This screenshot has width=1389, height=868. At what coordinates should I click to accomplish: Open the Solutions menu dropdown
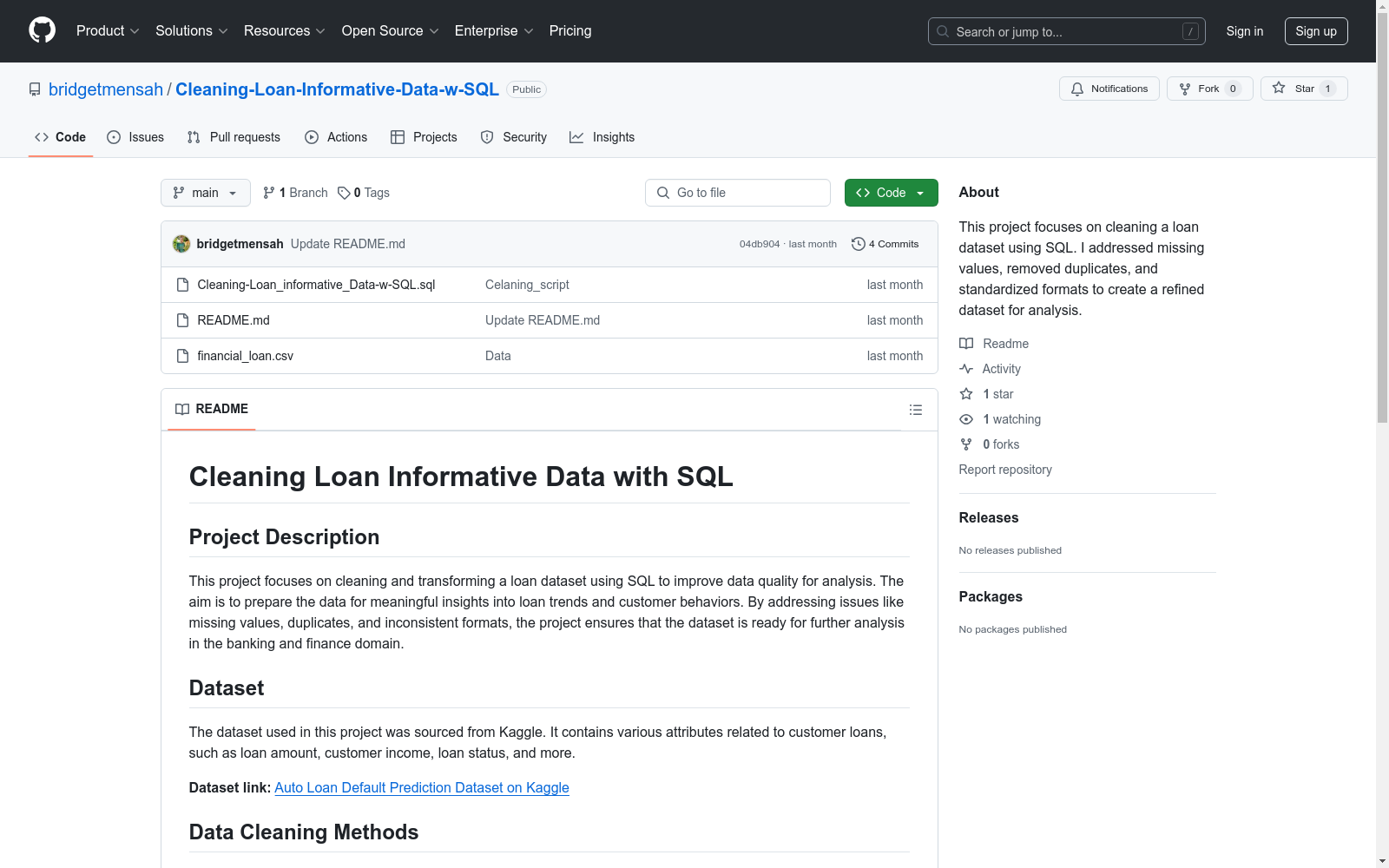point(192,30)
